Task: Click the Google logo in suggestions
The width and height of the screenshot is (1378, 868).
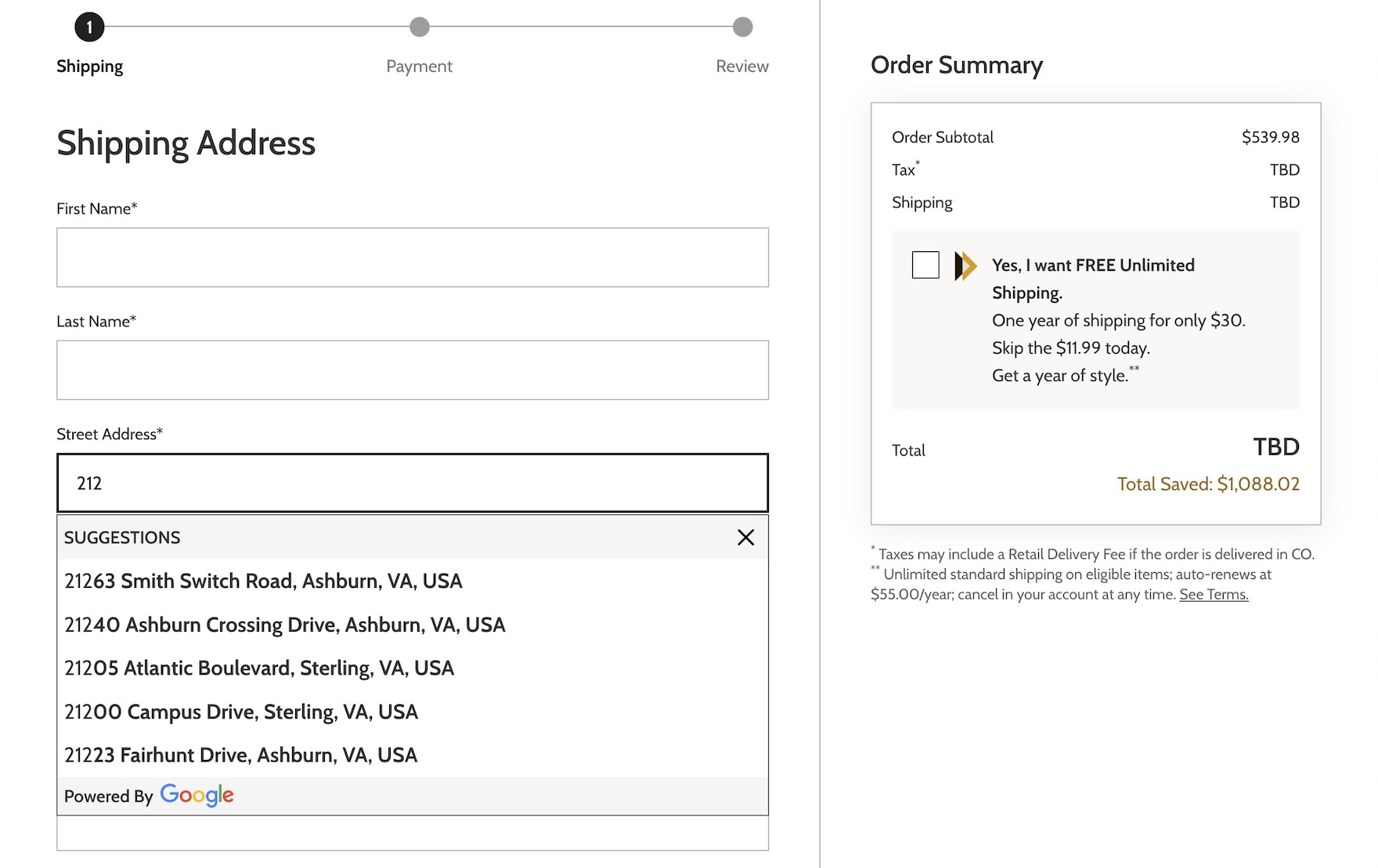Action: pos(197,795)
